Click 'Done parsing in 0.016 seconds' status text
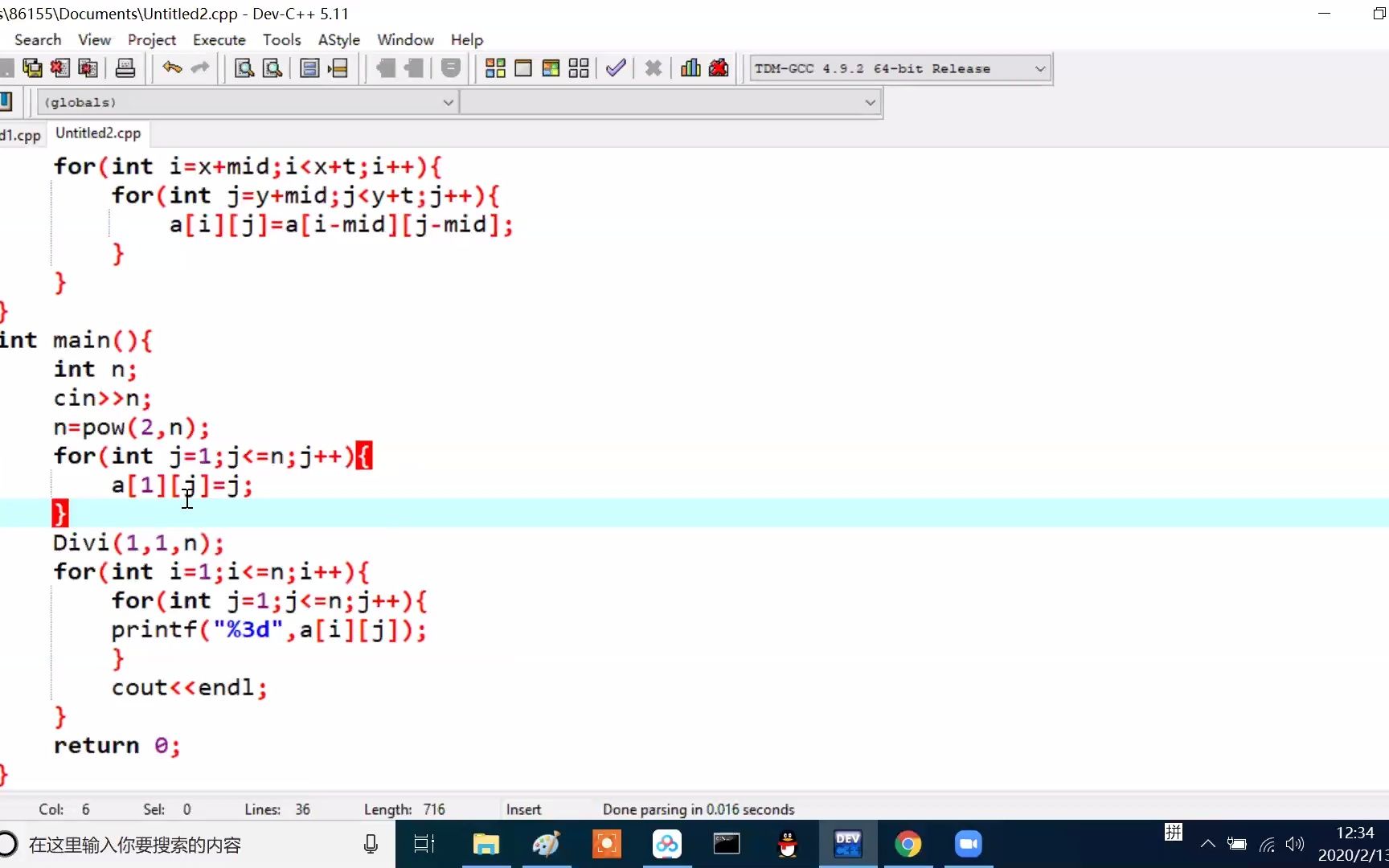 click(x=699, y=809)
